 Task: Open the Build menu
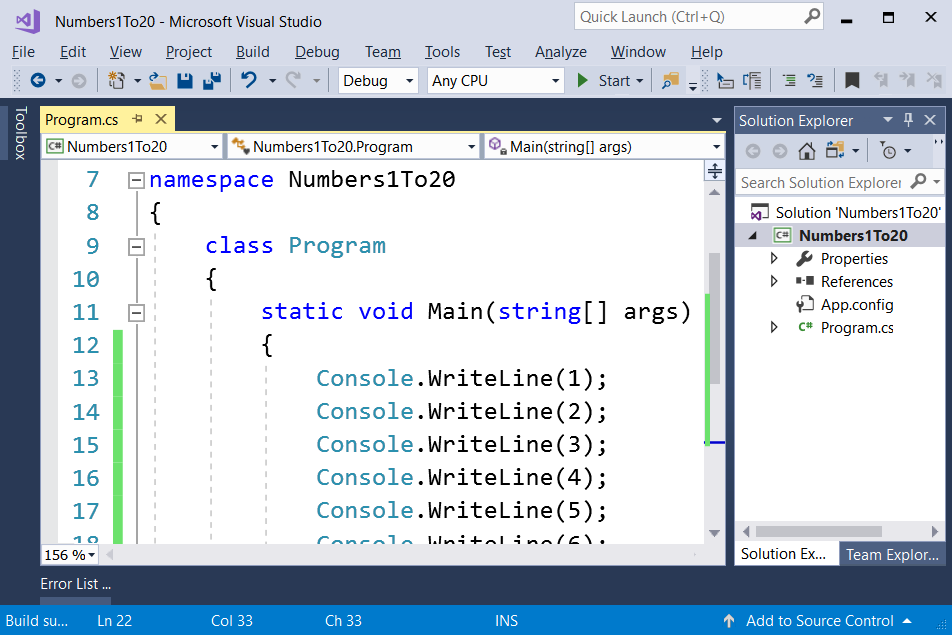[253, 52]
